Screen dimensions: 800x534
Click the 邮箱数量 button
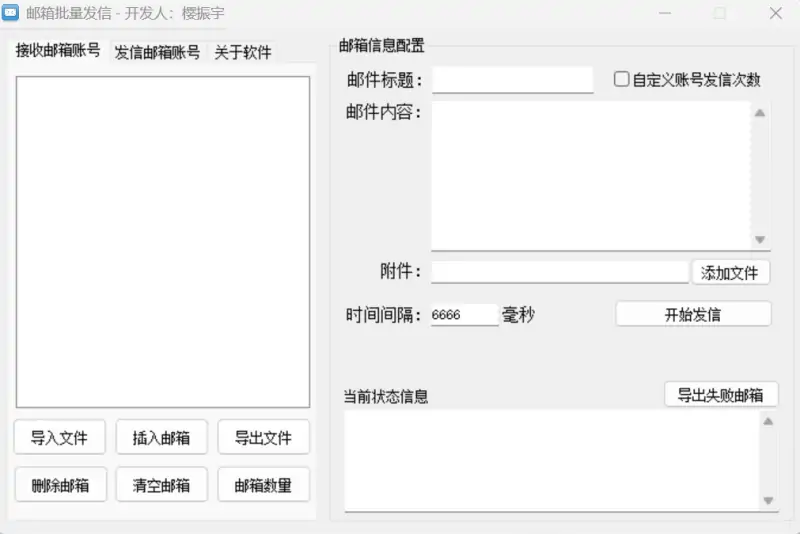click(x=263, y=485)
